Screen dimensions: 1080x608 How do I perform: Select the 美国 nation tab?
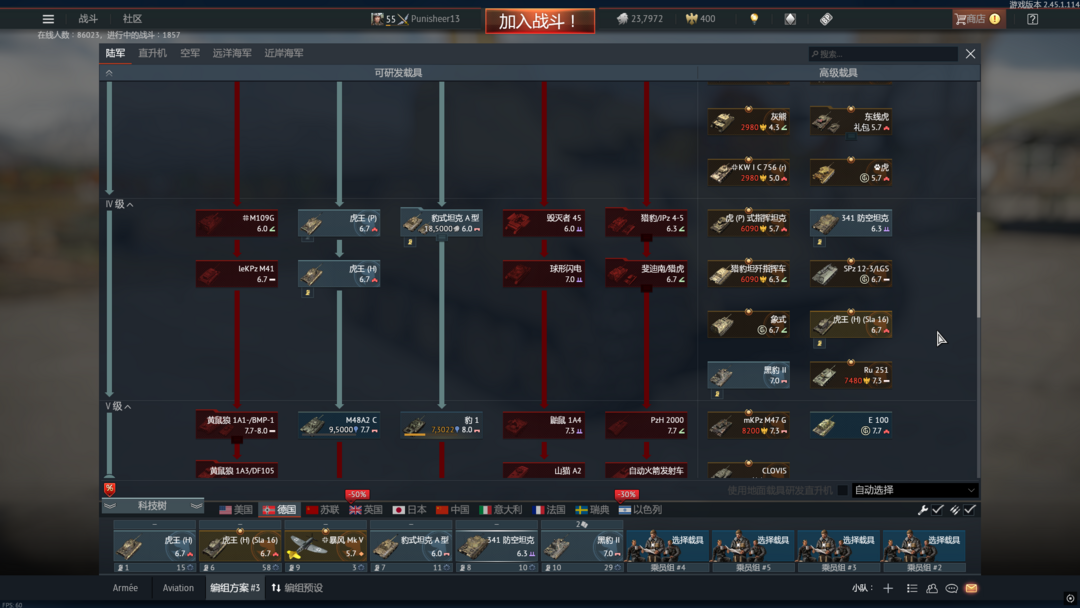(236, 510)
